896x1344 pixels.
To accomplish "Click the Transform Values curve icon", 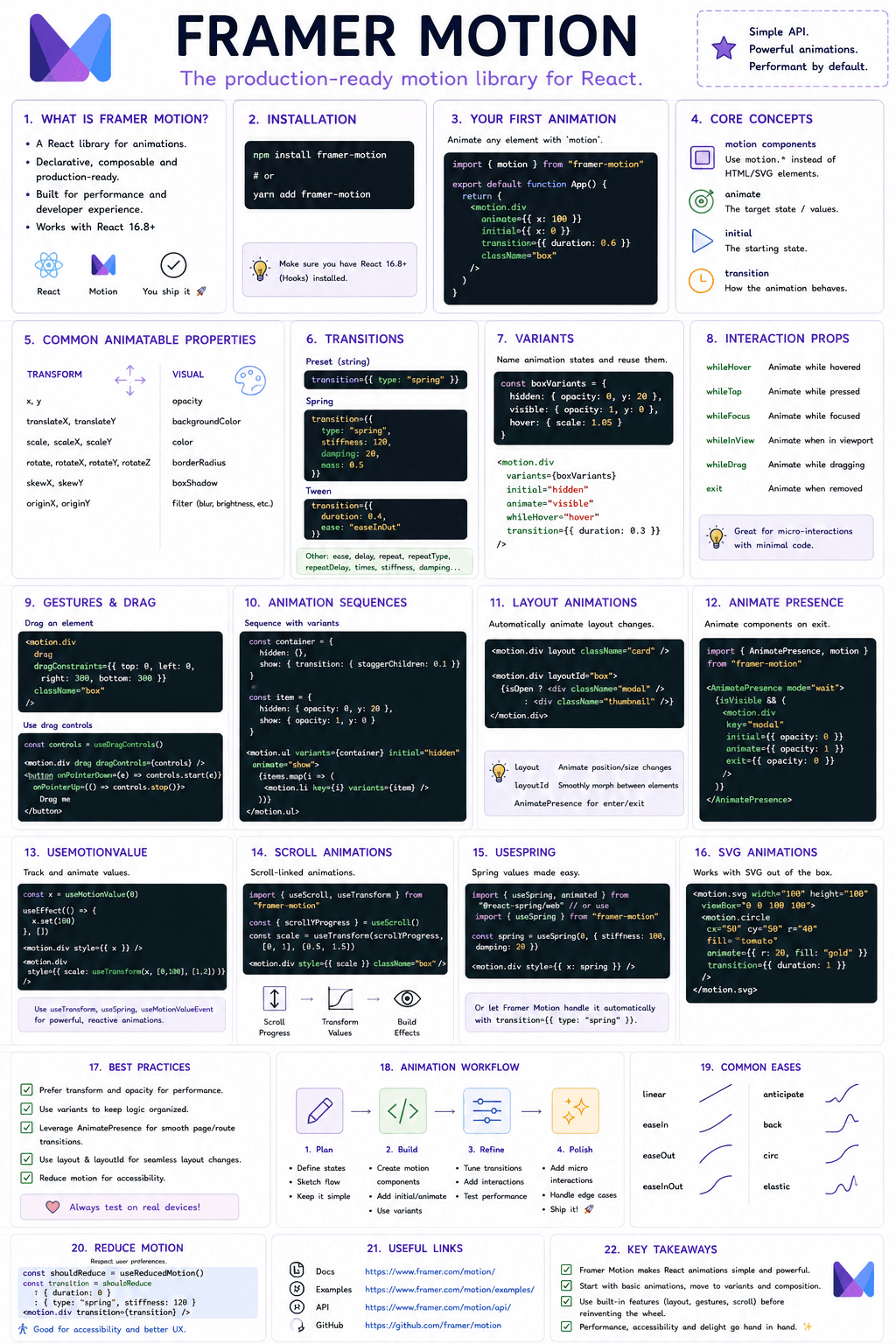I will coord(340,998).
